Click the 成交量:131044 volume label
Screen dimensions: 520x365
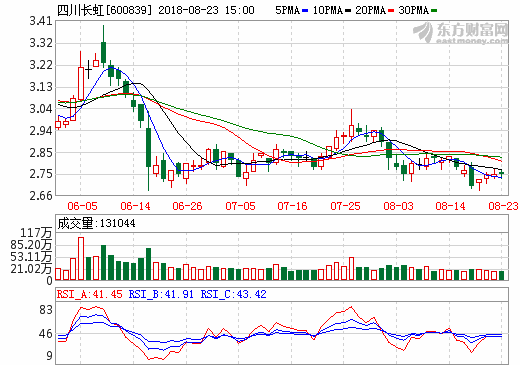[x=96, y=223]
